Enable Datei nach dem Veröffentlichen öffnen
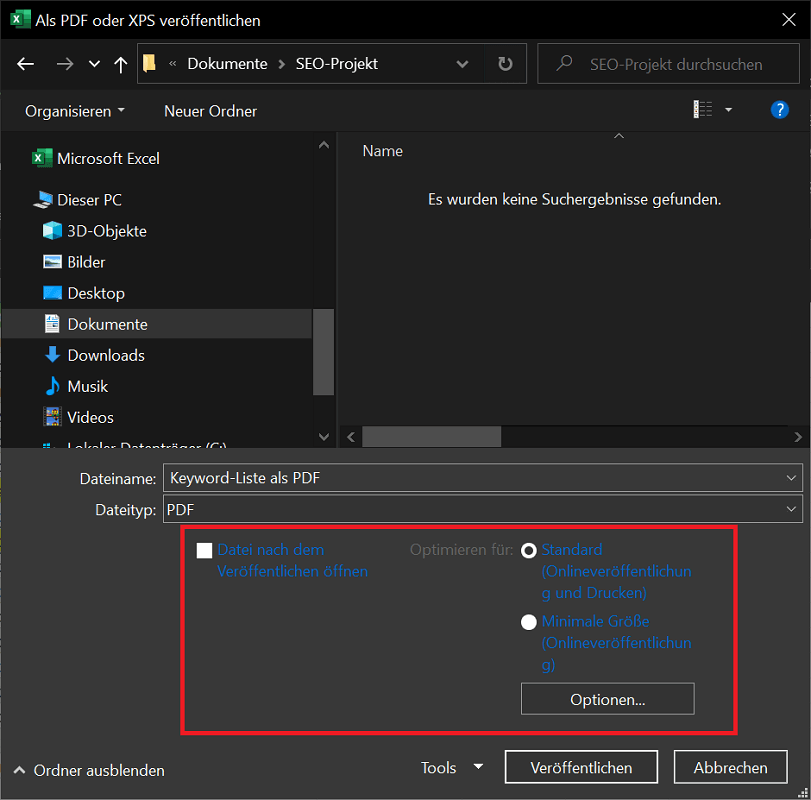811x800 pixels. (204, 551)
